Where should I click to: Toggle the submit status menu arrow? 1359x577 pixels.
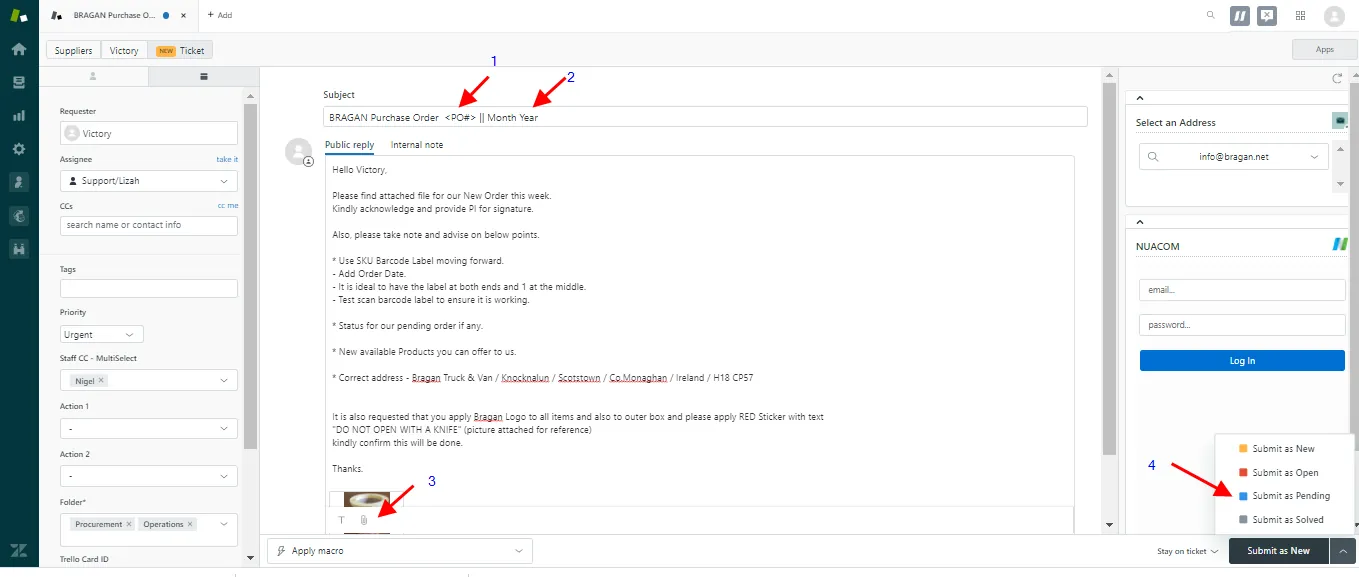pyautogui.click(x=1342, y=551)
